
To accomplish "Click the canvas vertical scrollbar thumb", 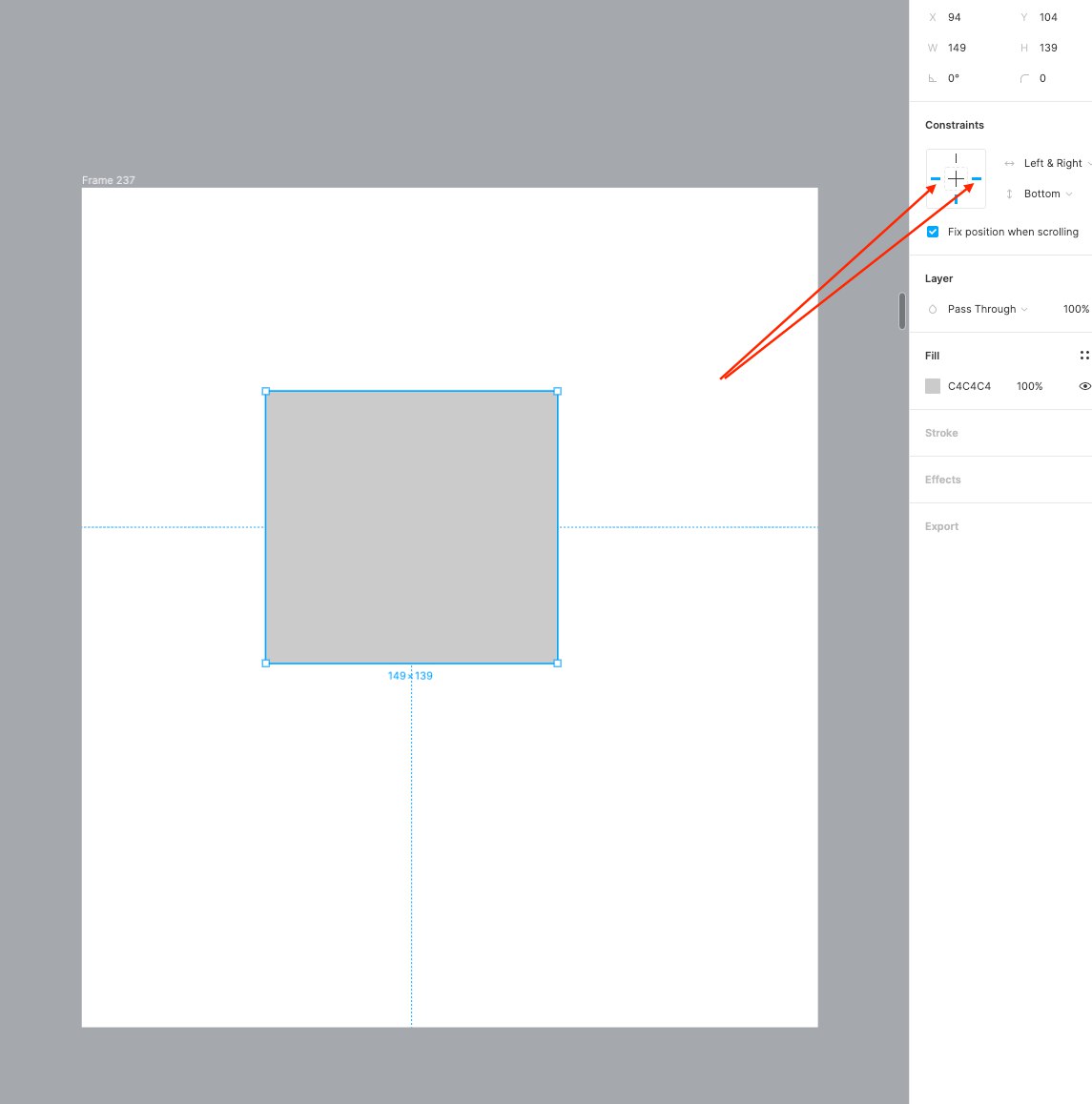I will [x=901, y=311].
